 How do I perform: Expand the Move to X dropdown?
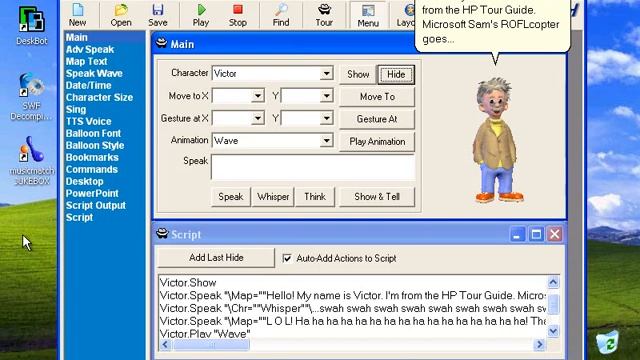[x=258, y=96]
